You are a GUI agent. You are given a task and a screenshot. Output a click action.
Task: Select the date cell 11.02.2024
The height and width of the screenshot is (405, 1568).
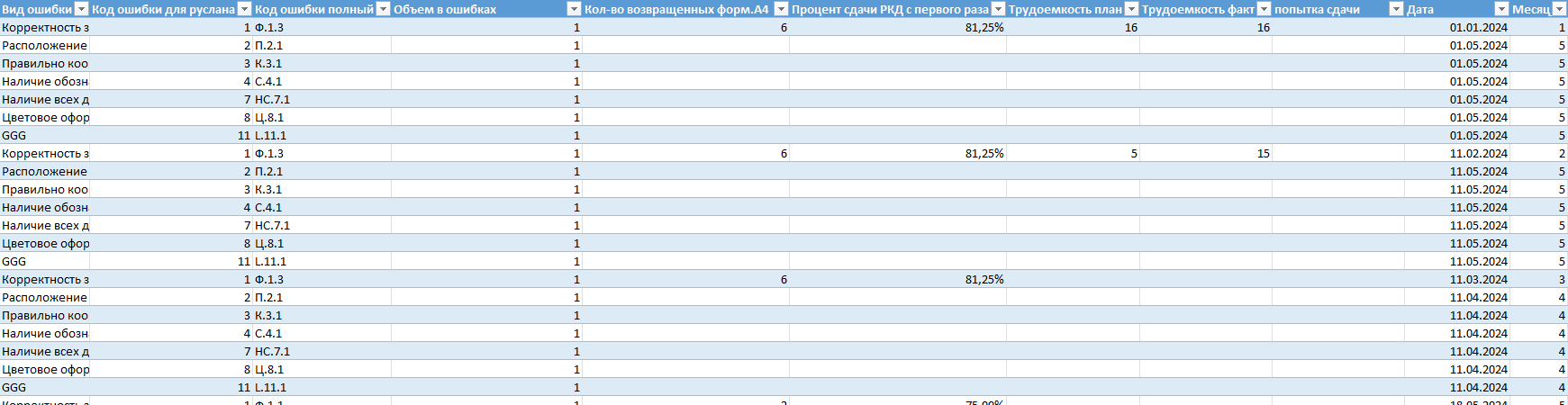[1457, 153]
